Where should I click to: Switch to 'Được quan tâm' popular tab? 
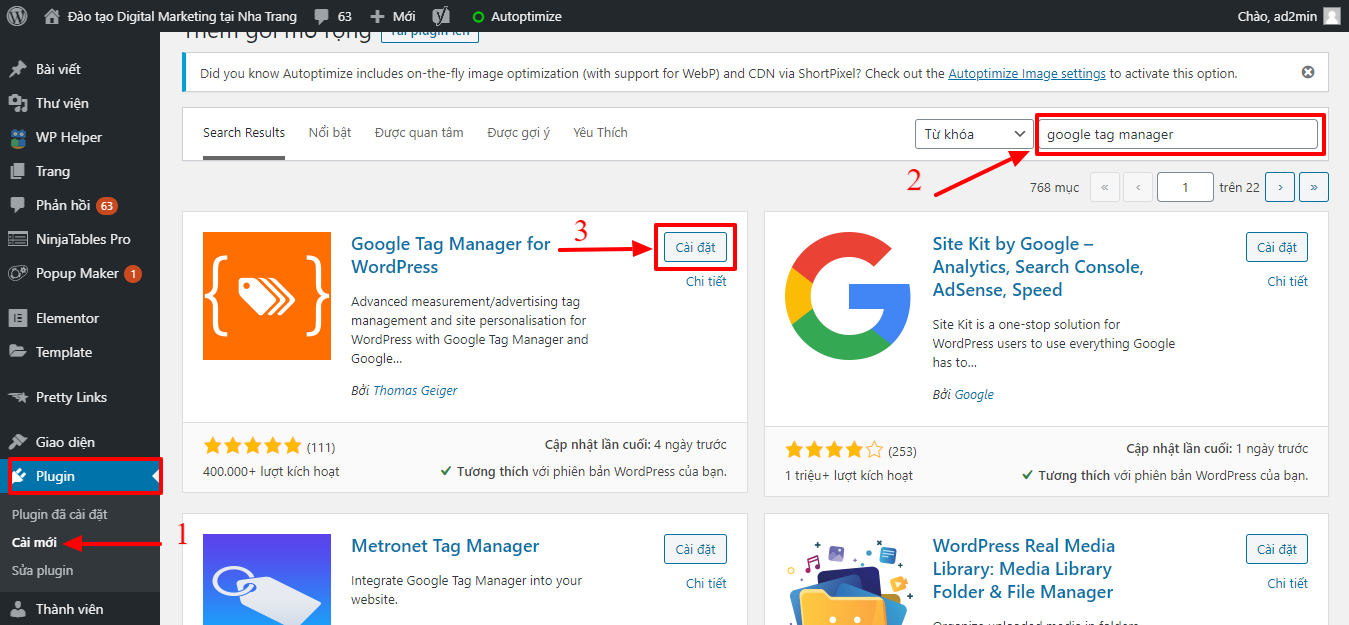pyautogui.click(x=419, y=133)
